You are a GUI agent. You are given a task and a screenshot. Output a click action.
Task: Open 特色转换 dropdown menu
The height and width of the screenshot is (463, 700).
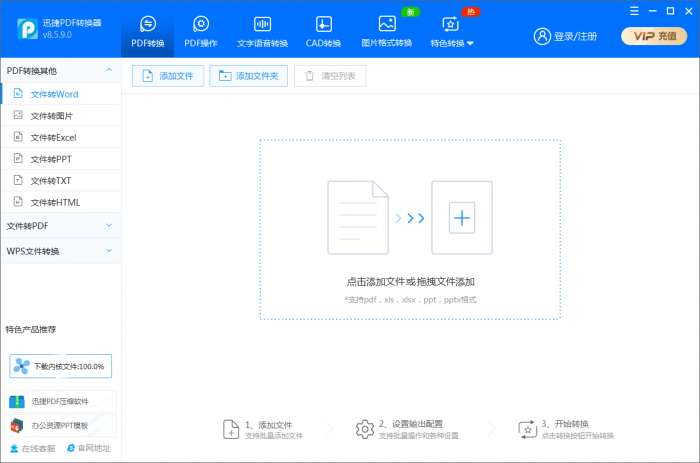(x=452, y=32)
